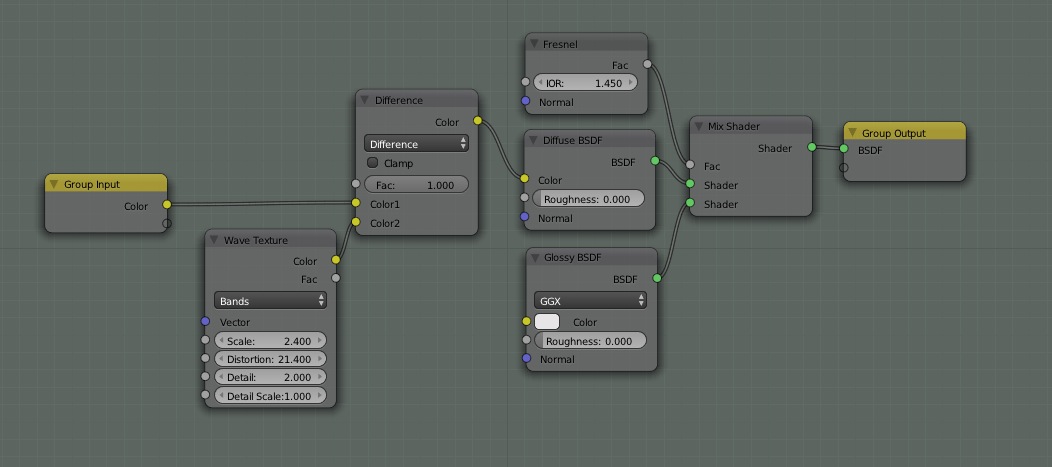Collapse the Glossy BSDF node triangle
Screen dimensions: 1052x467
[x=535, y=259]
